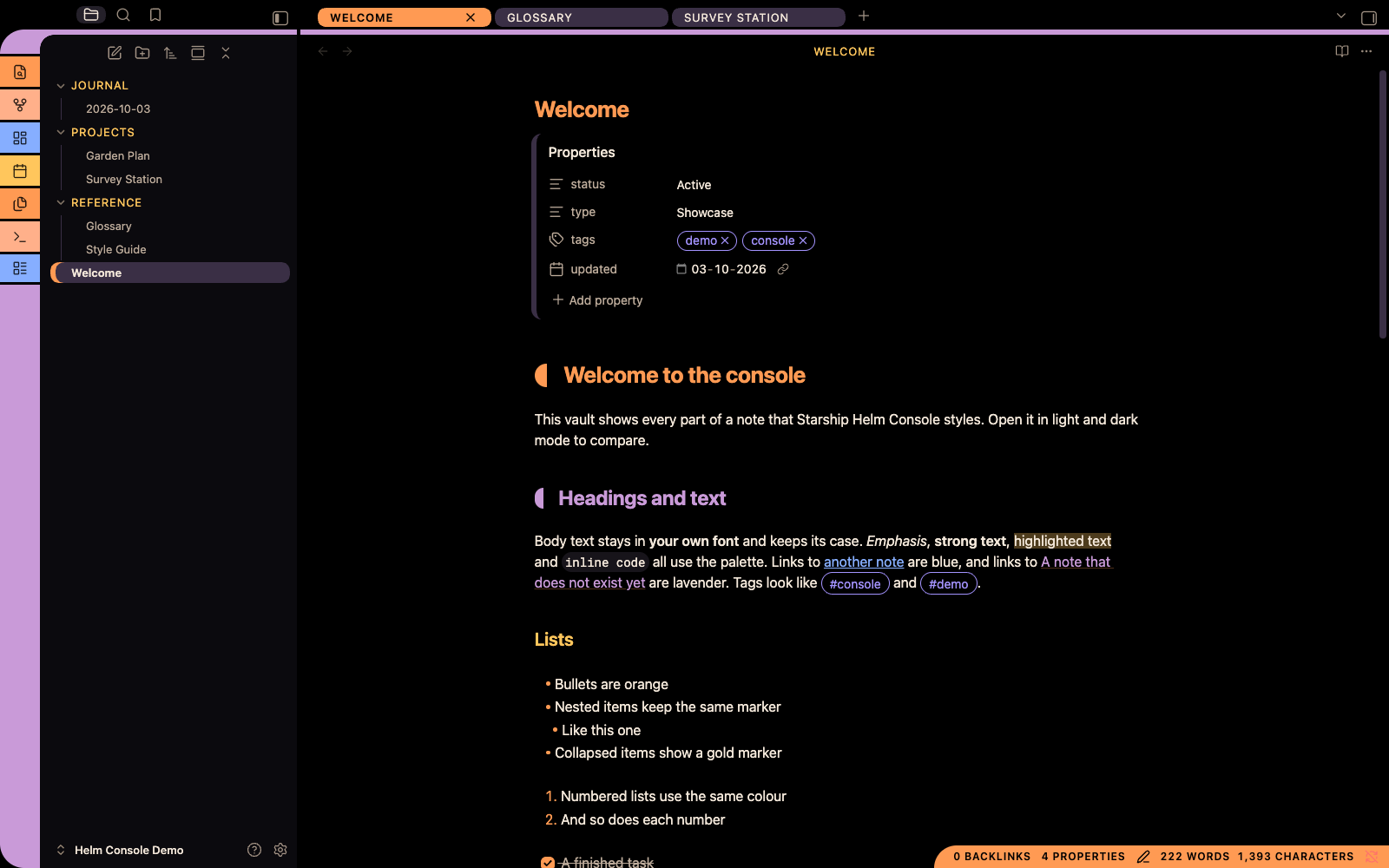
Task: Click auto-reveal current file icon
Action: (x=198, y=53)
